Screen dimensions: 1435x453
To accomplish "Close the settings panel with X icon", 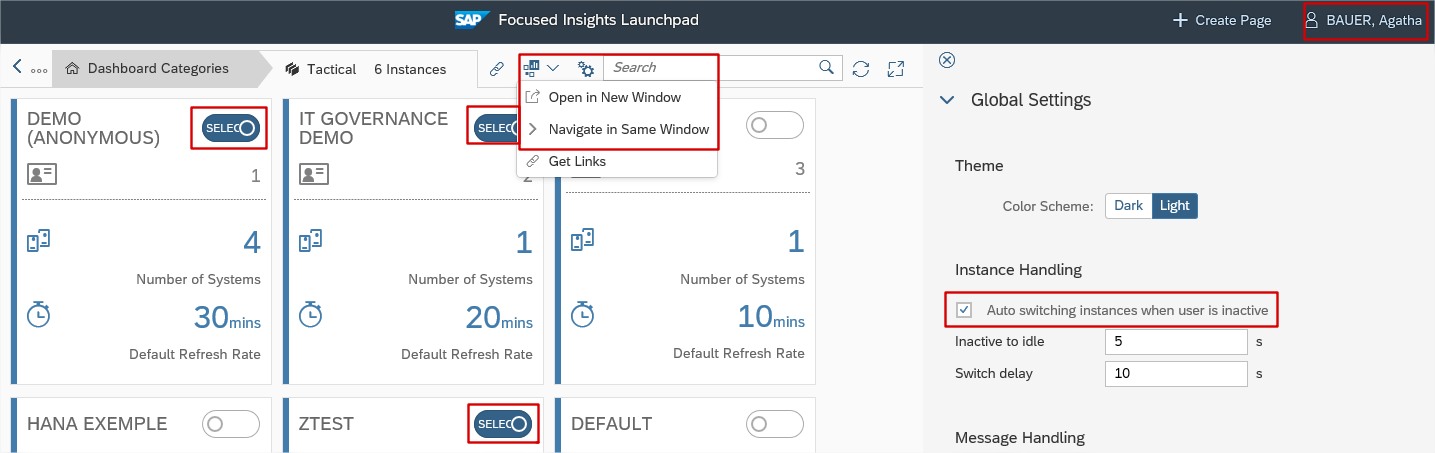I will click(948, 60).
